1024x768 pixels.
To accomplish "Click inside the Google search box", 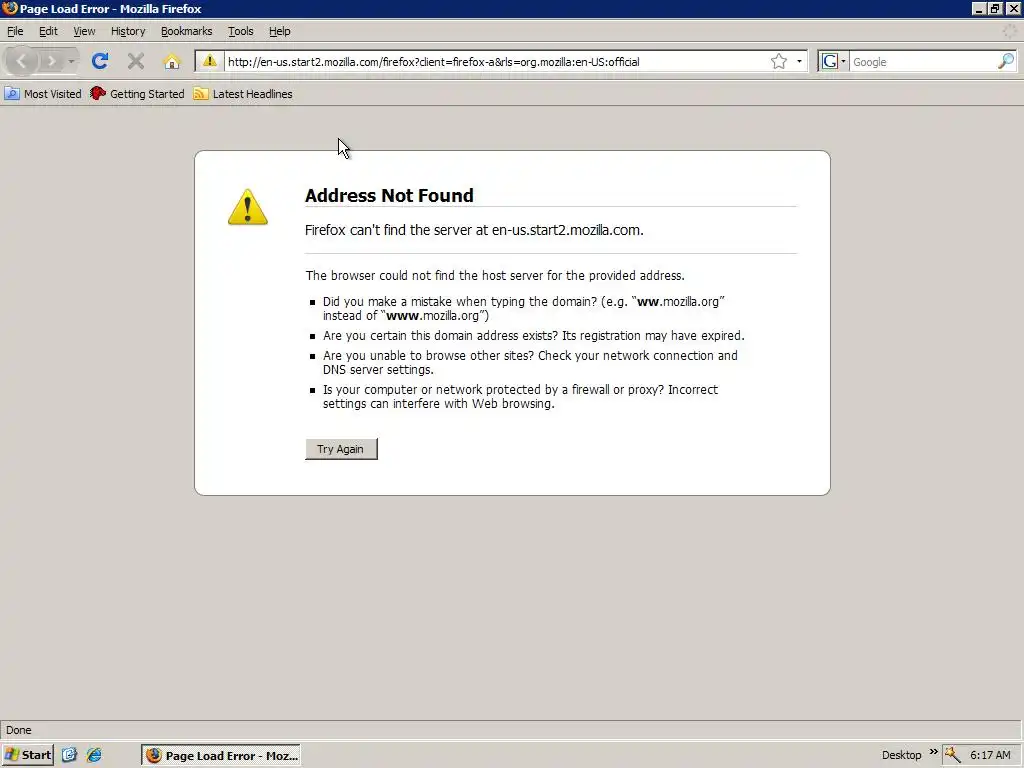I will coord(923,62).
